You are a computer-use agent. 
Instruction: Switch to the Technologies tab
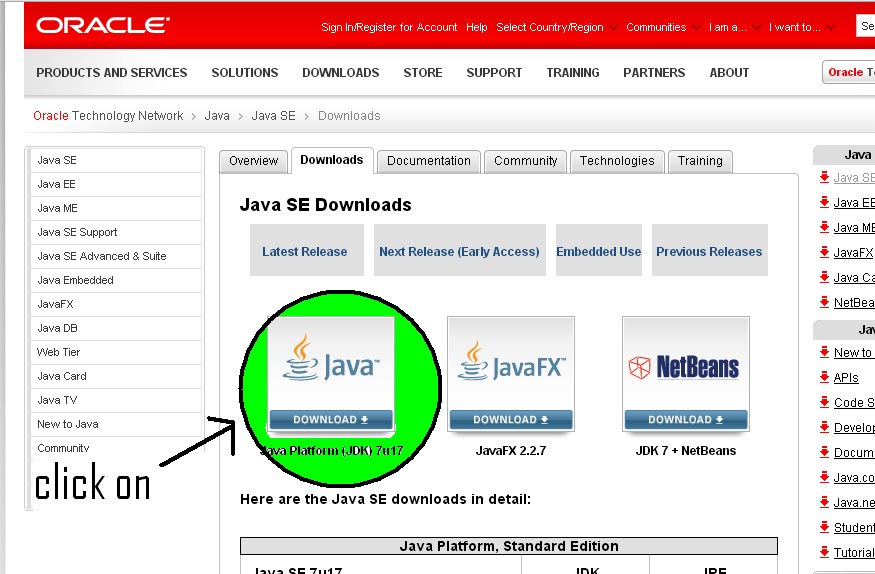[x=617, y=161]
